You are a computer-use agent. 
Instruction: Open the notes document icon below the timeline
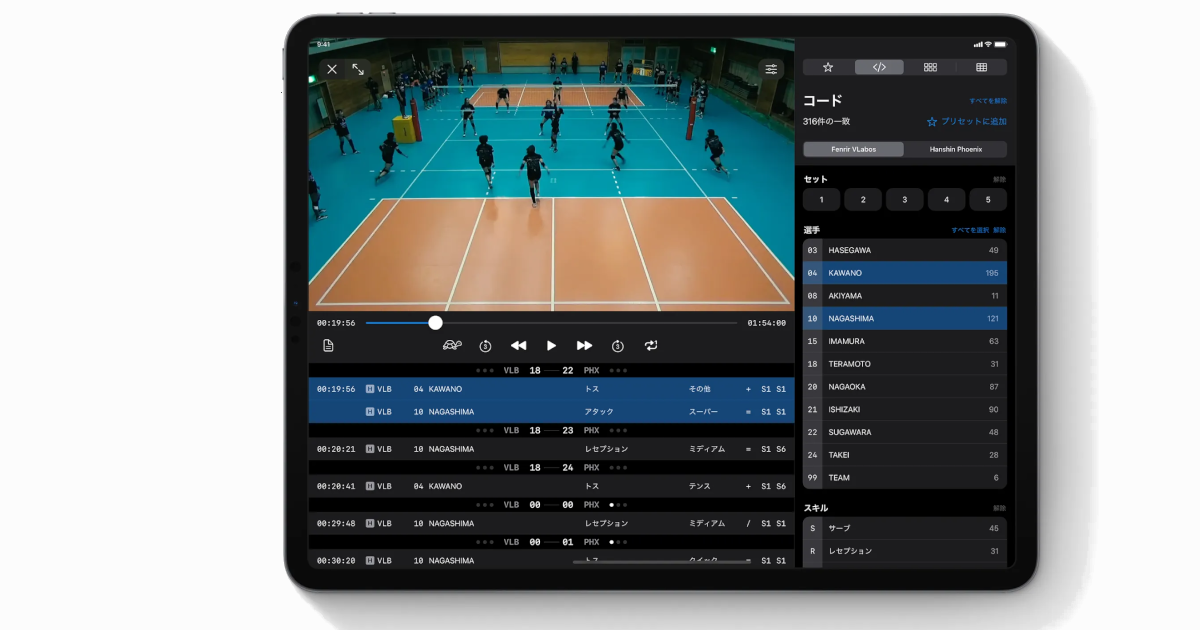[x=328, y=345]
